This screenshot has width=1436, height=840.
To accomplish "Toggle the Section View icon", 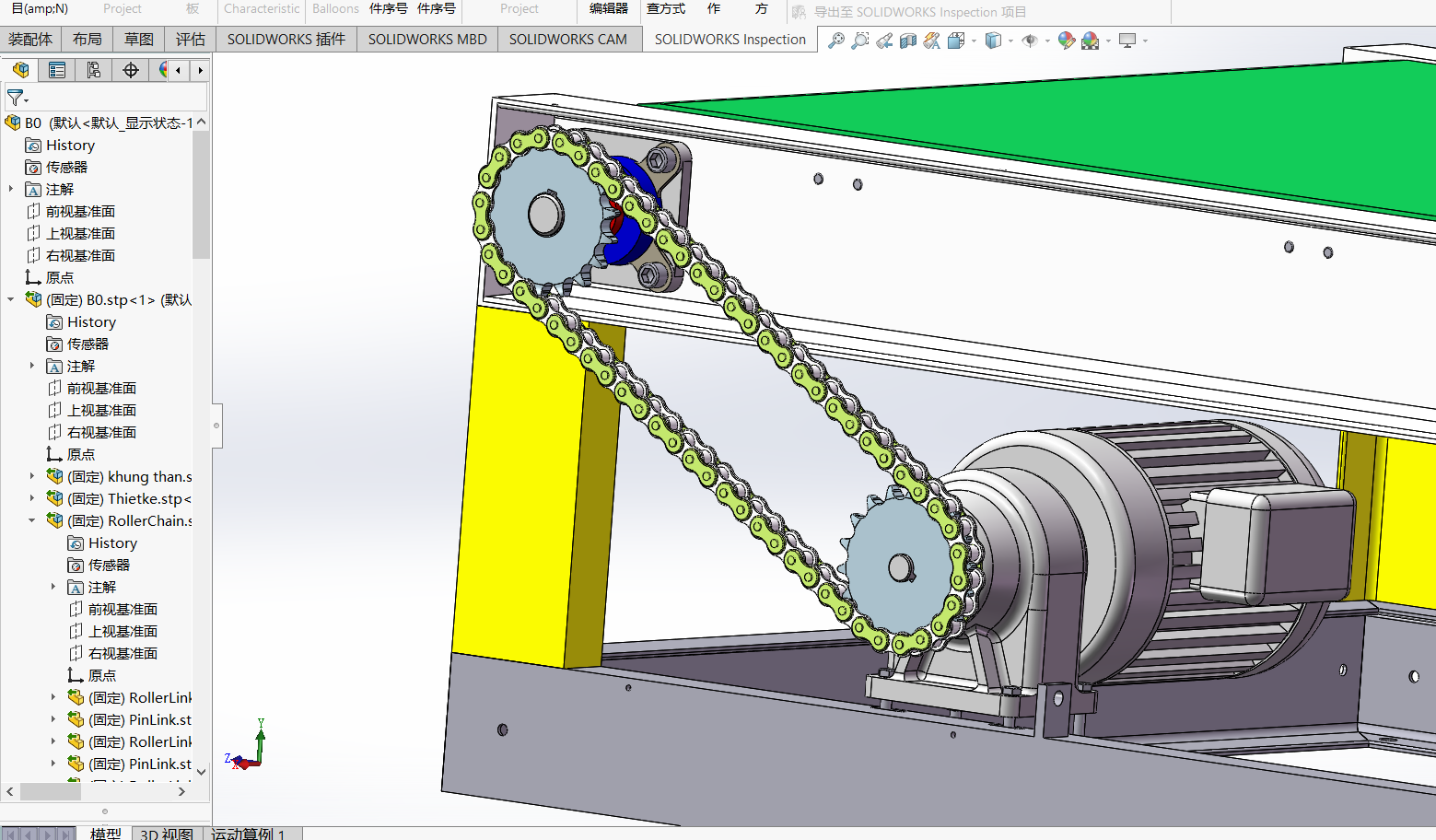I will (x=908, y=41).
